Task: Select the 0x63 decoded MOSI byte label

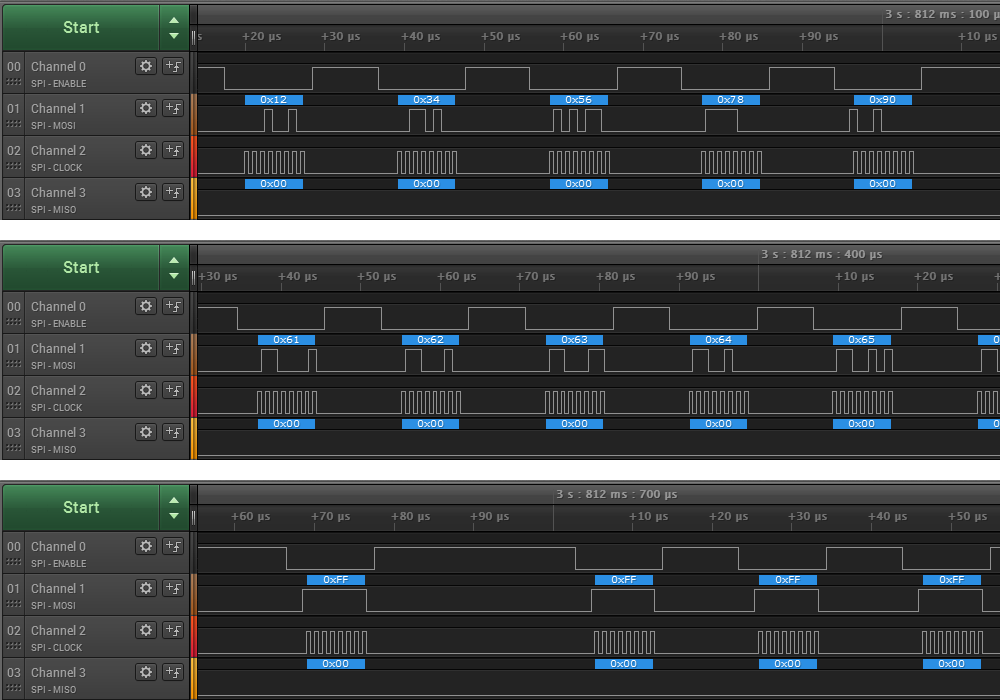Action: coord(574,340)
